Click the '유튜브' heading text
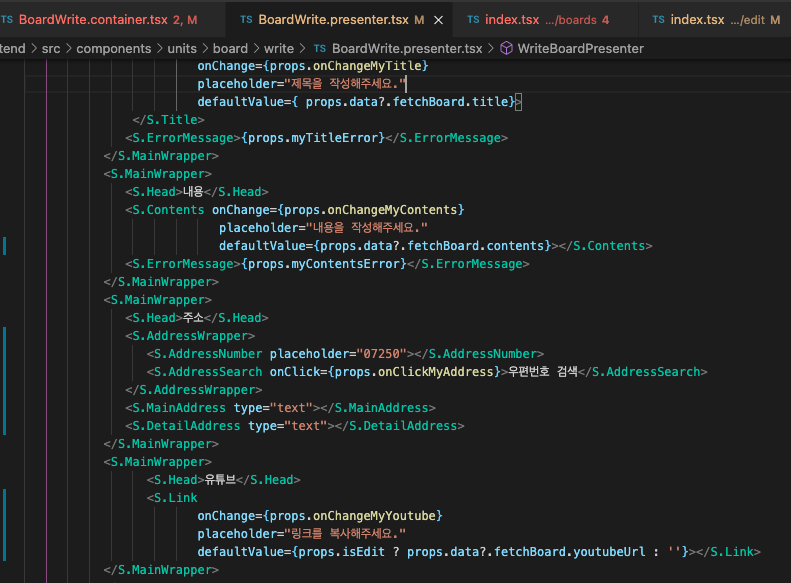 click(220, 480)
